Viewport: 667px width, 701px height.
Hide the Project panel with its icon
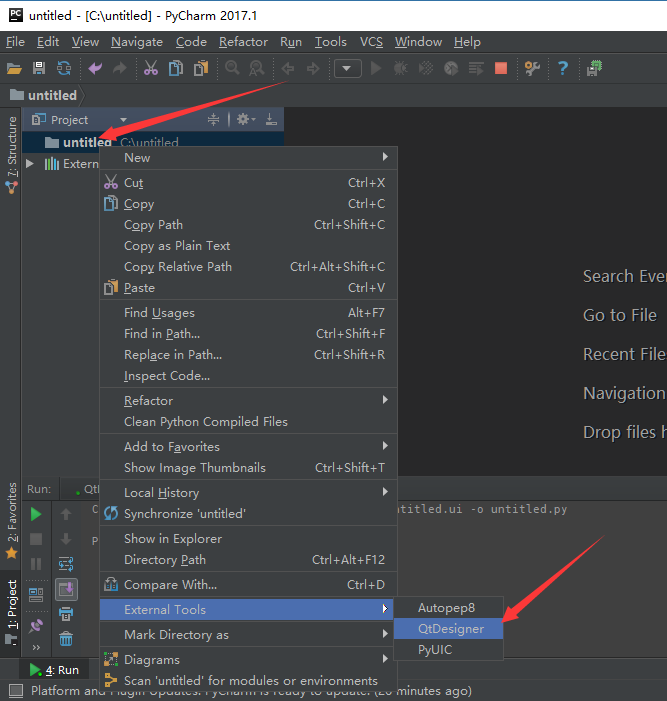pyautogui.click(x=271, y=119)
